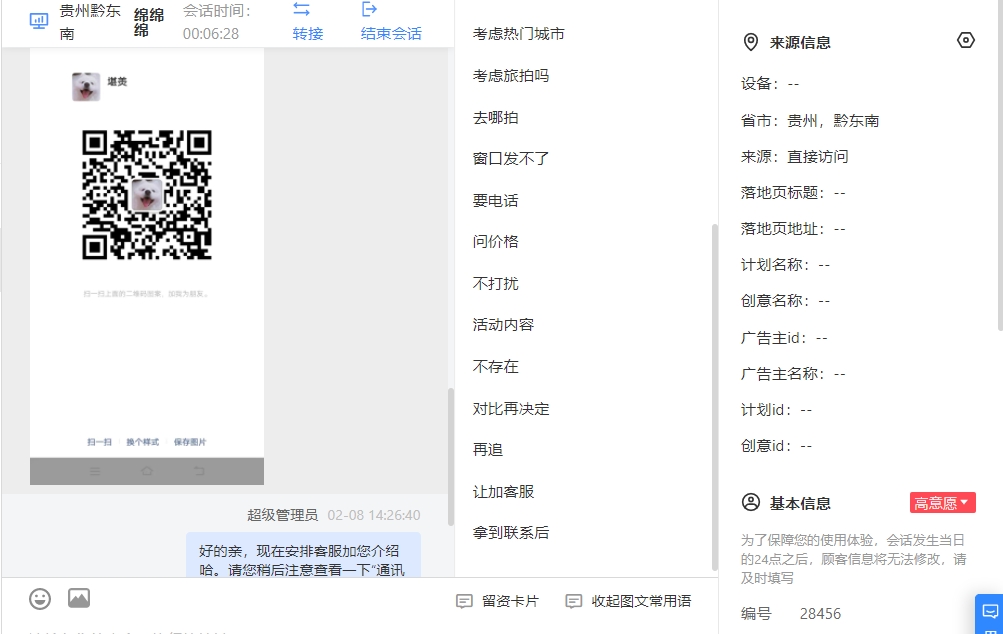Click the visitor name 绵绵绵
The image size is (1003, 634).
(x=149, y=22)
